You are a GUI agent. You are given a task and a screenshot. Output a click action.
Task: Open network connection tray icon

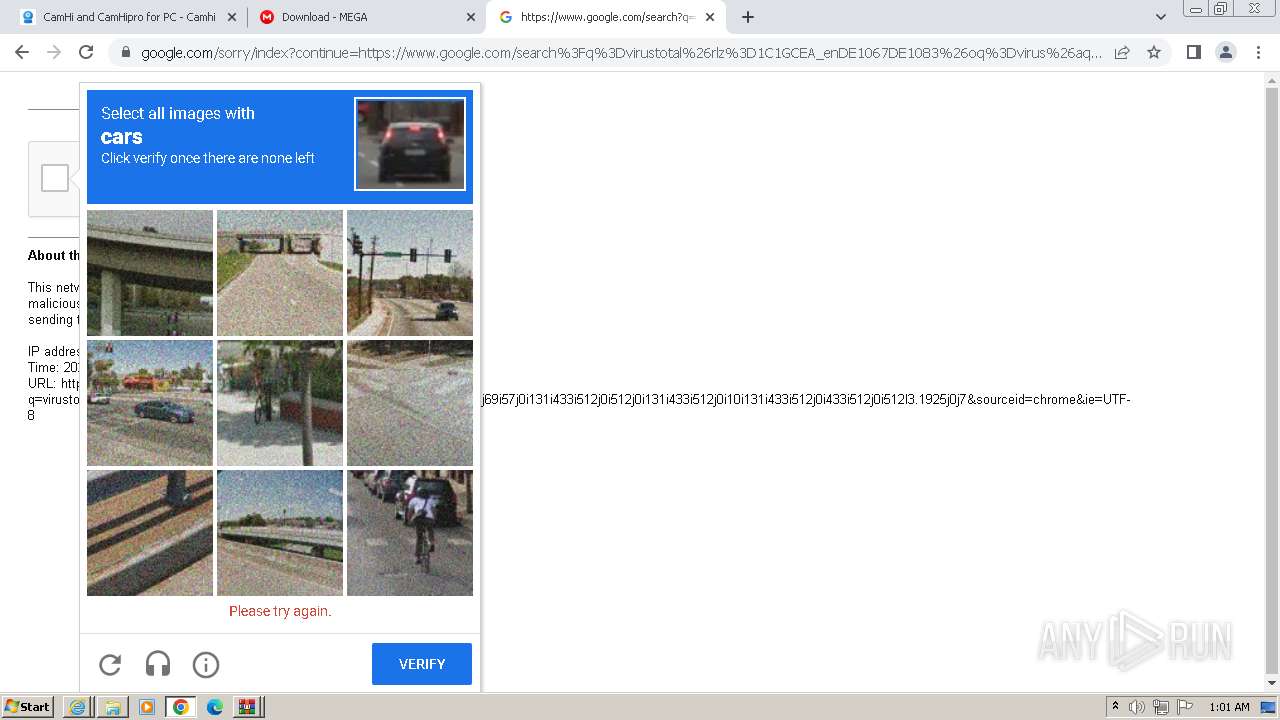1161,707
